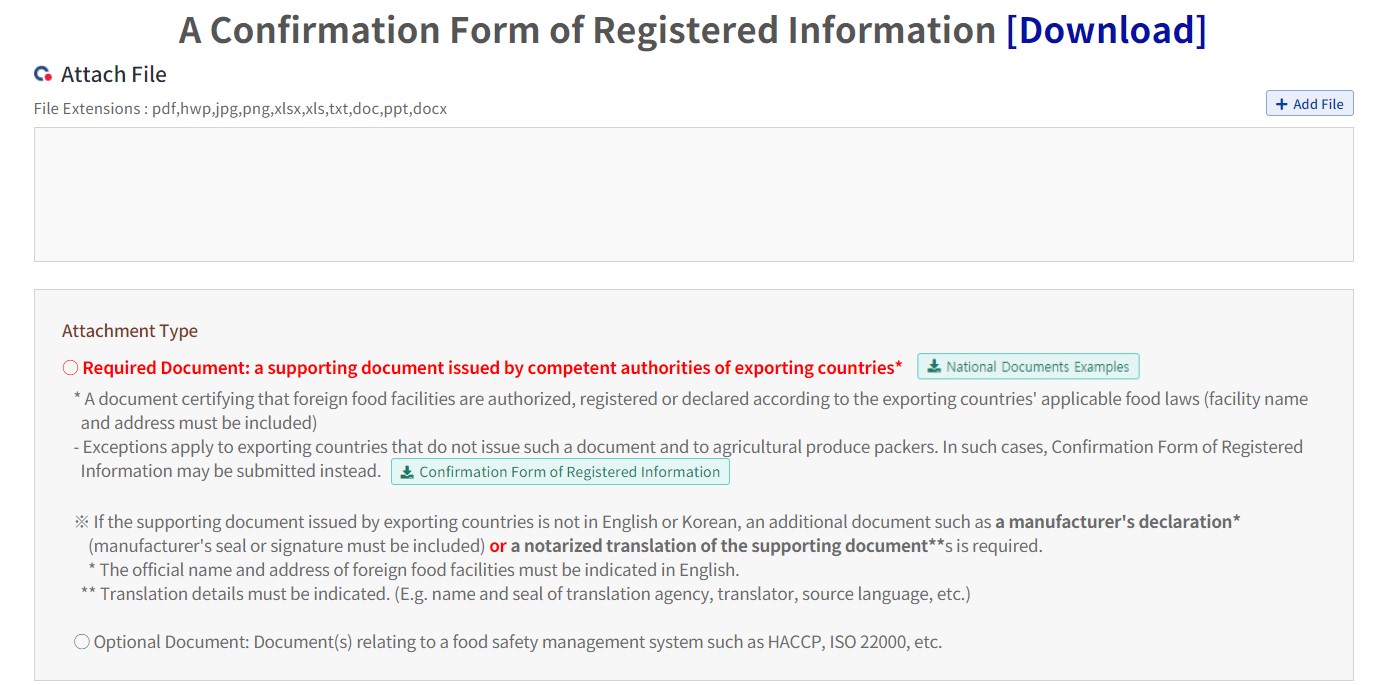Click the [Download] link in the title
This screenshot has width=1378, height=685.
click(1106, 30)
